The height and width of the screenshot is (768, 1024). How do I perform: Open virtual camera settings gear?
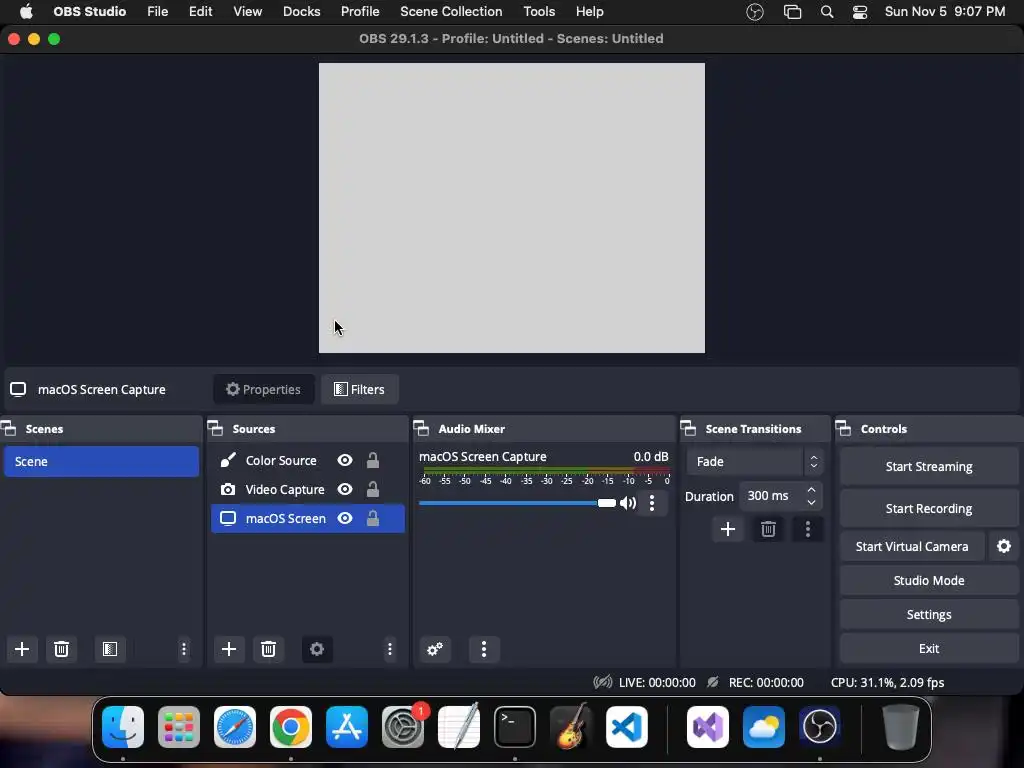pyautogui.click(x=1004, y=547)
